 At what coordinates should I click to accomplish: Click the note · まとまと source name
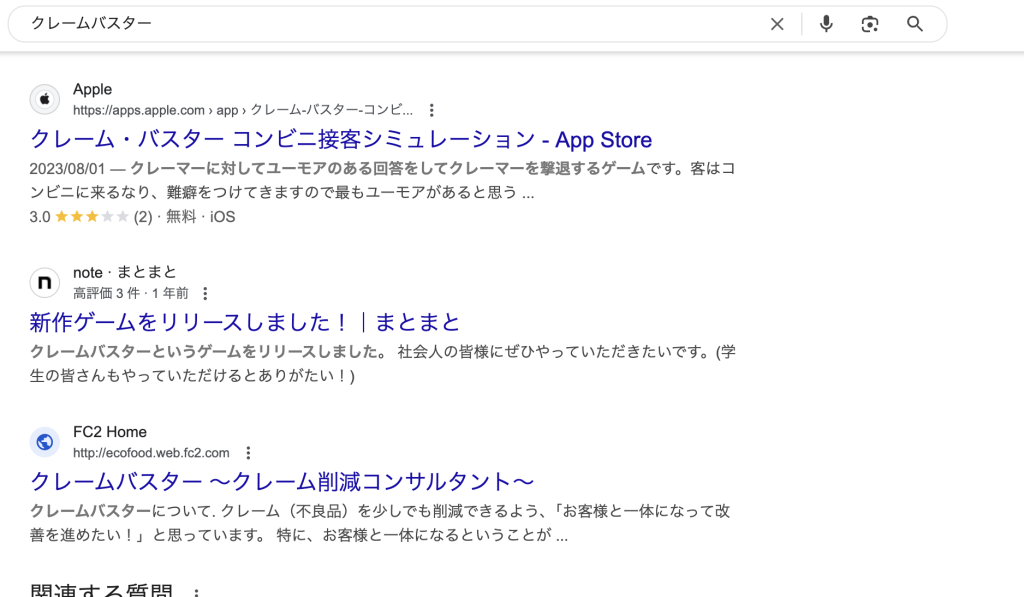point(125,272)
